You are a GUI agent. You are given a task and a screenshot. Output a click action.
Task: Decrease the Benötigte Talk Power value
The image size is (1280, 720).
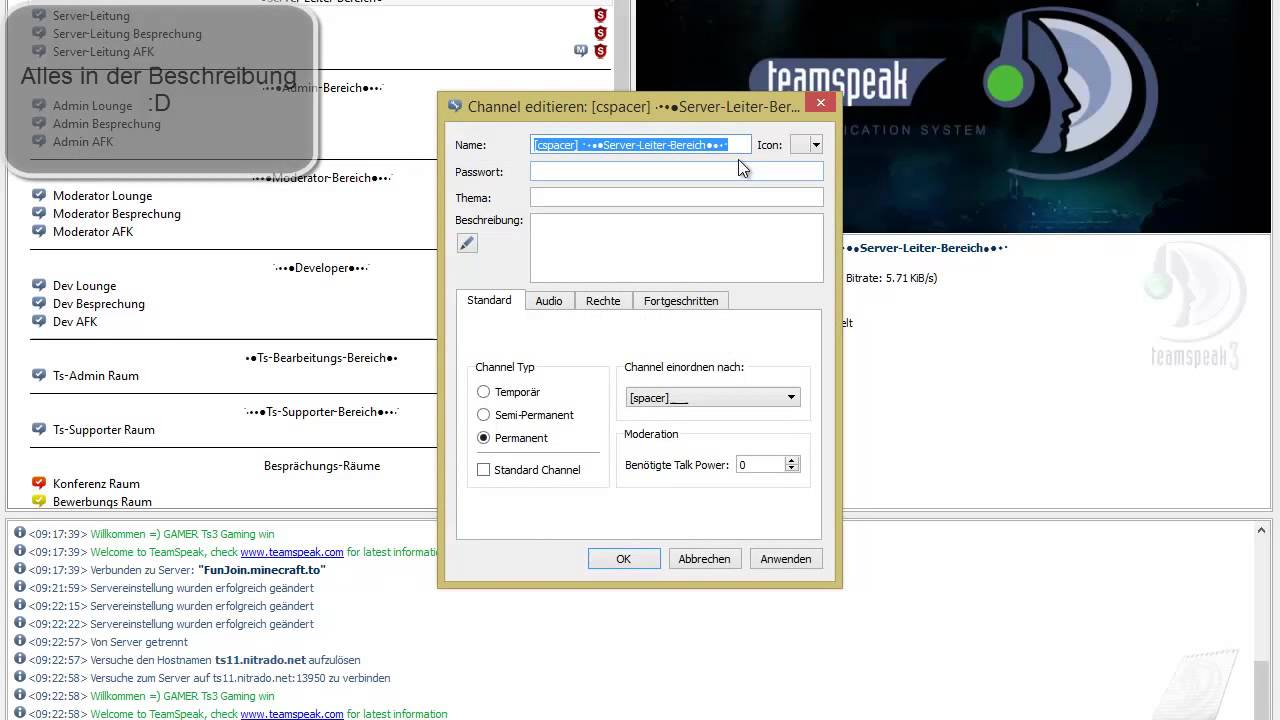coord(792,469)
